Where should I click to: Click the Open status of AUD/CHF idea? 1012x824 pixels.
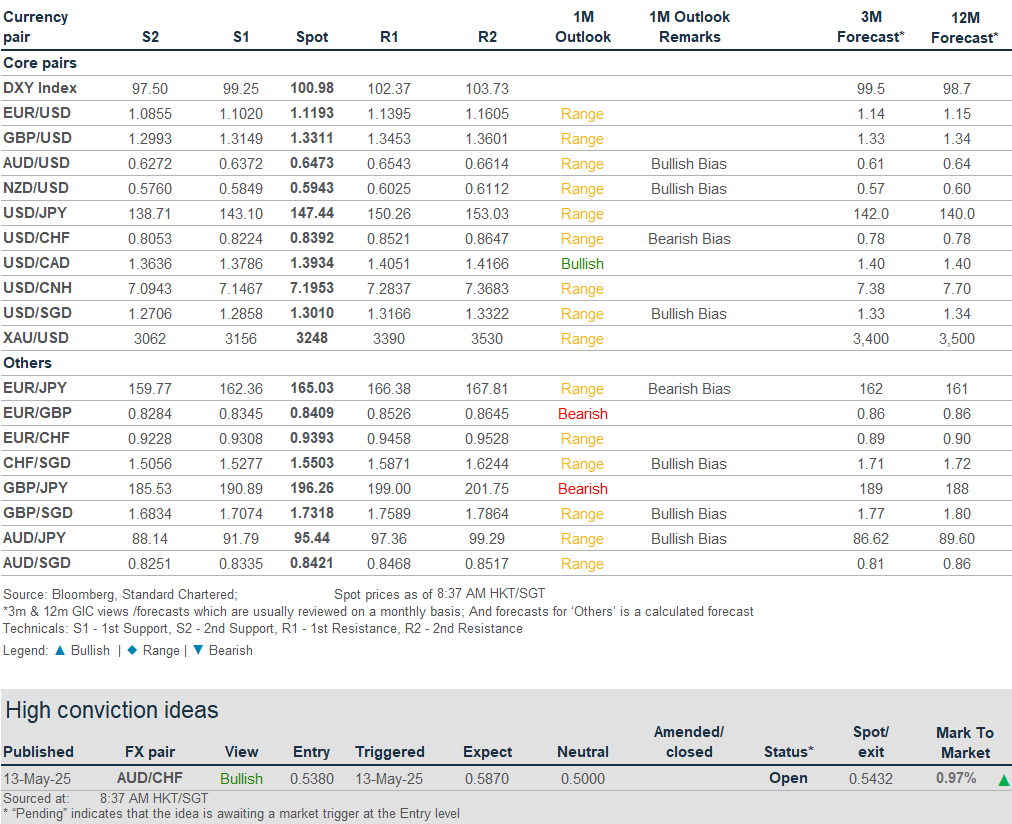point(788,778)
